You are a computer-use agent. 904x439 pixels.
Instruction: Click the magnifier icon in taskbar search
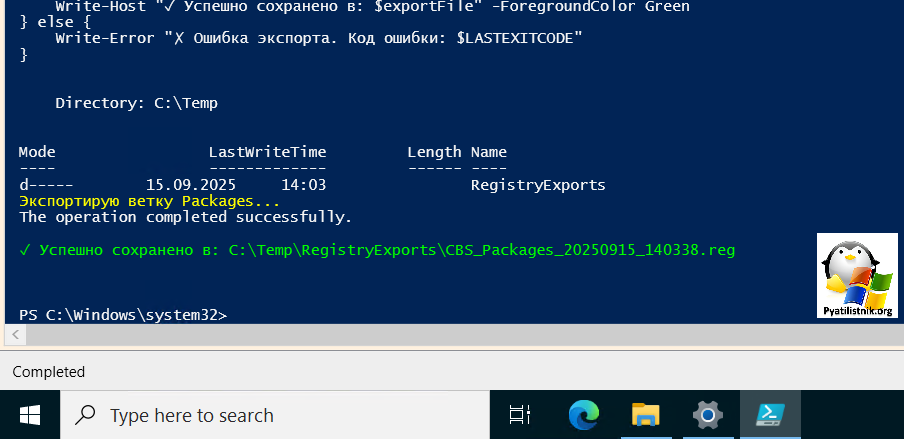click(86, 415)
